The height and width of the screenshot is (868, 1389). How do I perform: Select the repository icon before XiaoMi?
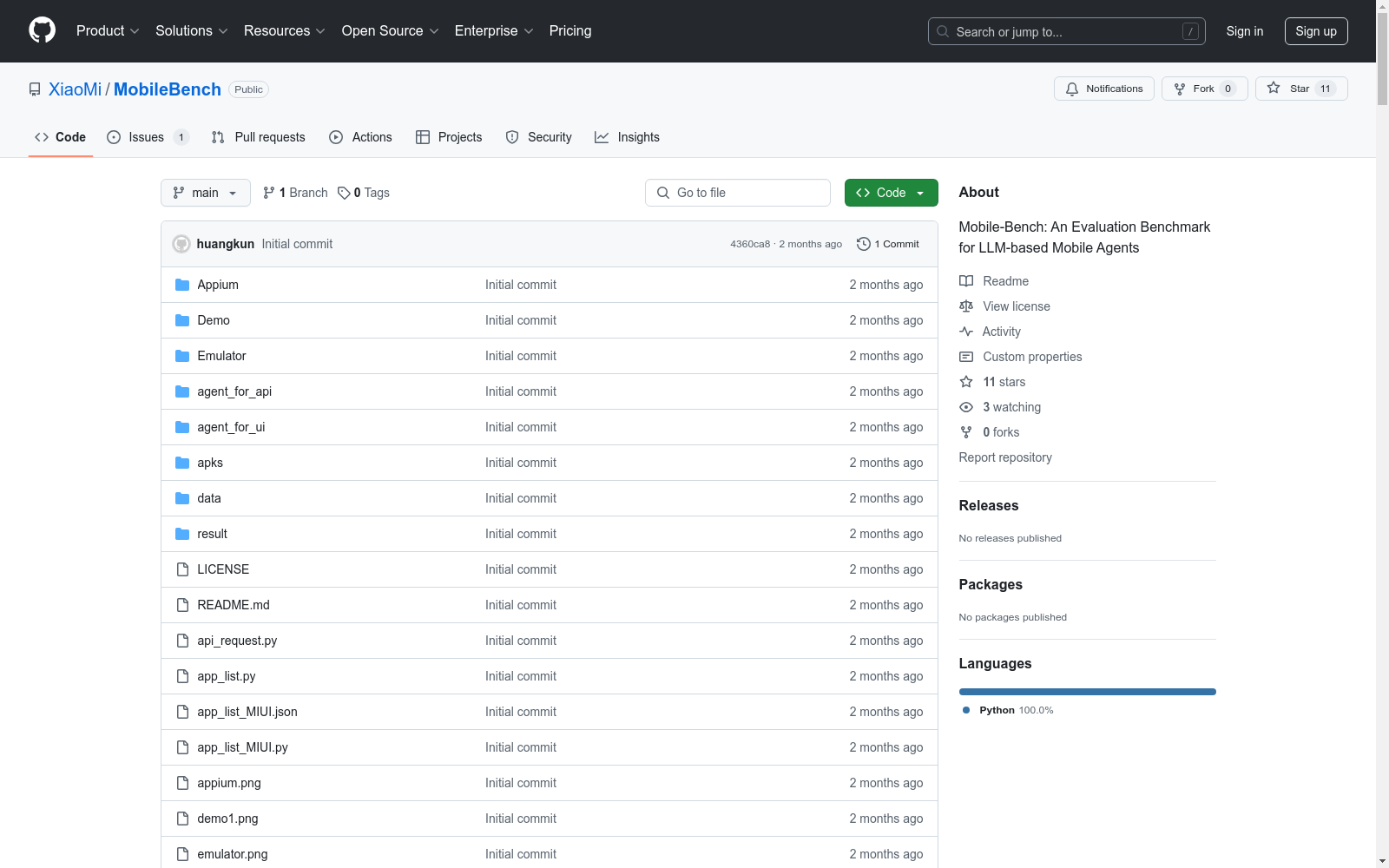35,89
